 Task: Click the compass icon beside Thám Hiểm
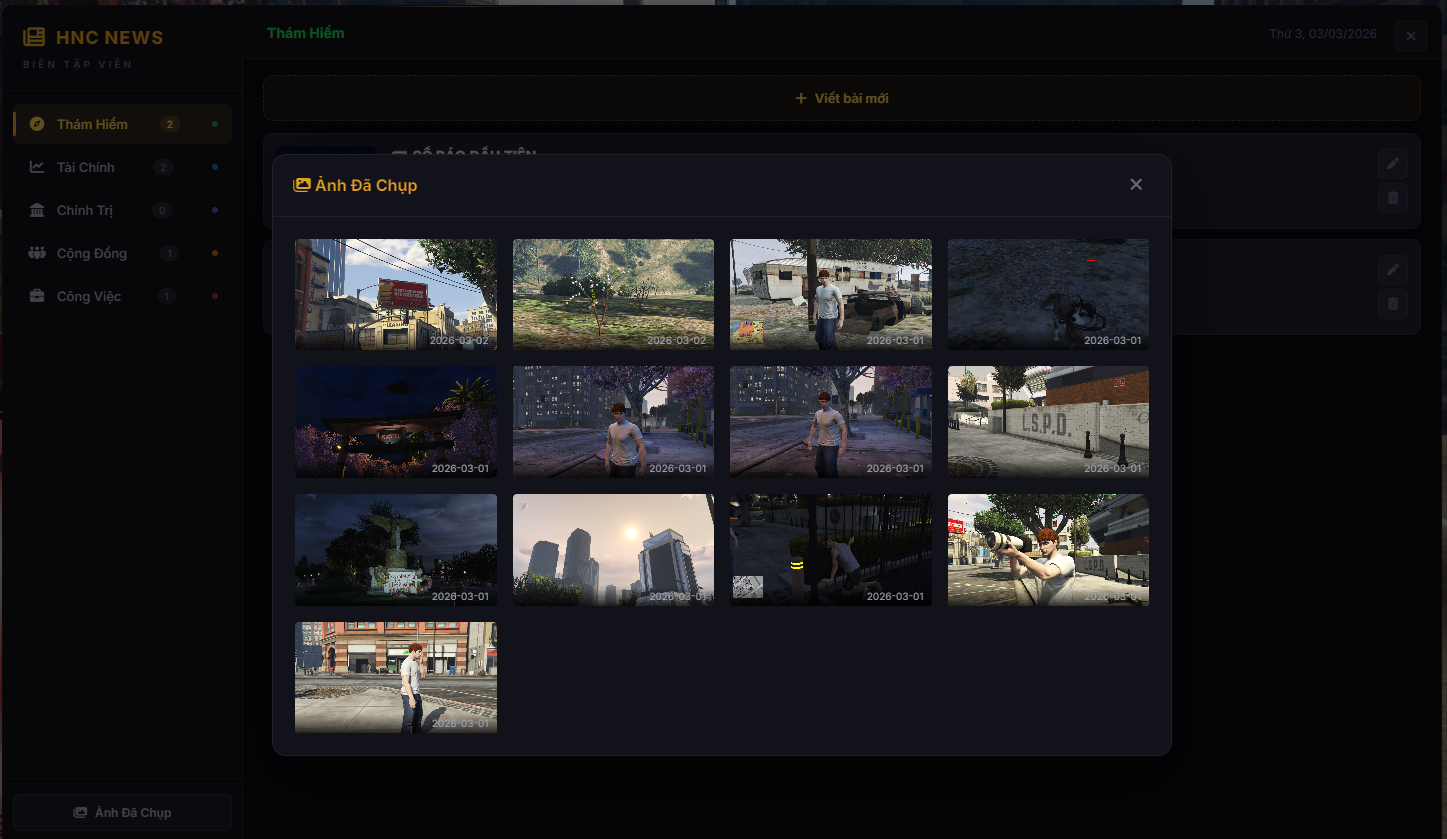point(37,124)
